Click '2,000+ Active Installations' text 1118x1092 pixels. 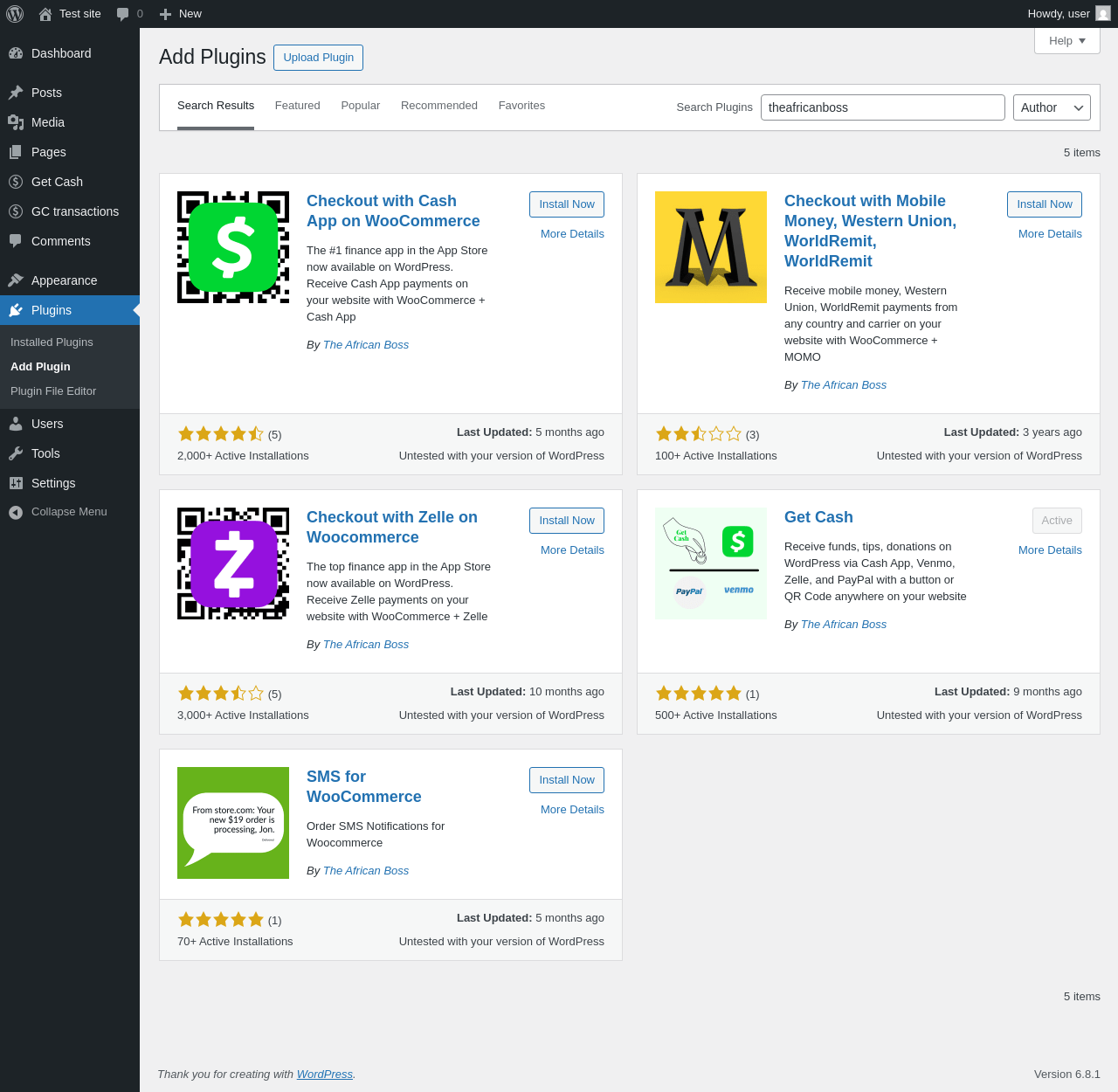[243, 456]
